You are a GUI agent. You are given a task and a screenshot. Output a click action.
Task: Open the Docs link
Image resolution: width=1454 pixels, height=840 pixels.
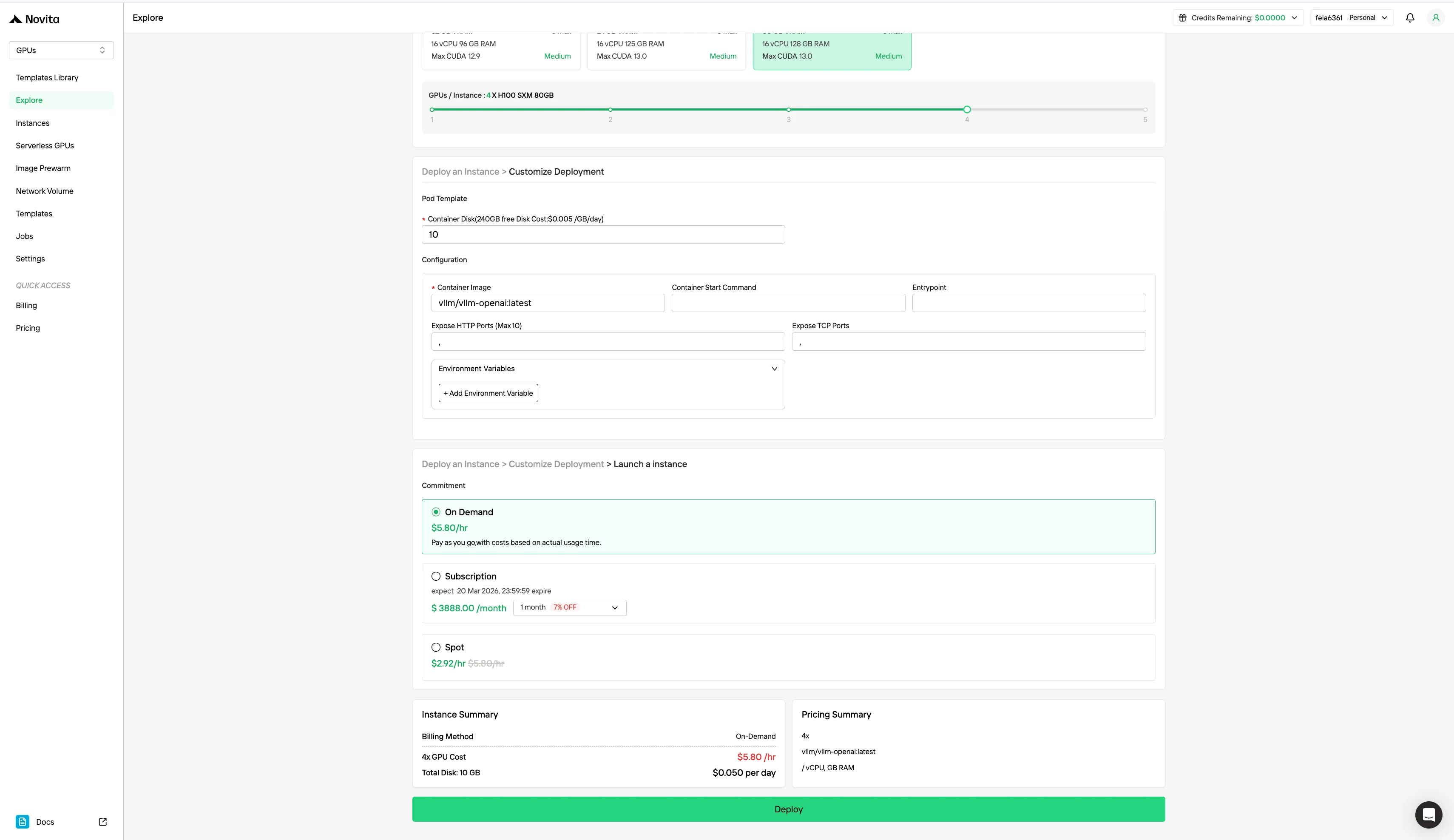[x=45, y=822]
